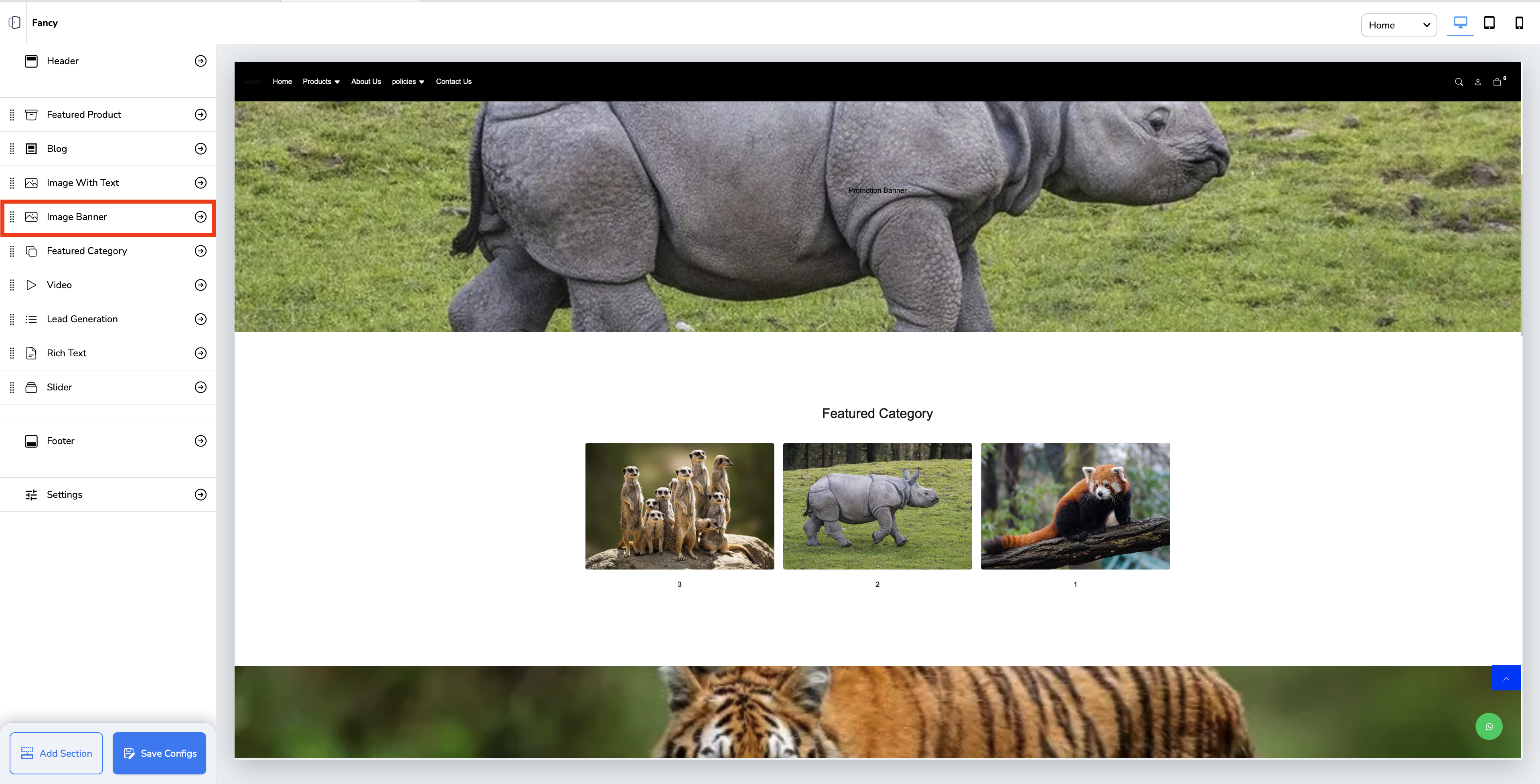Save with the Save Configs button
The height and width of the screenshot is (784, 1540).
click(159, 753)
